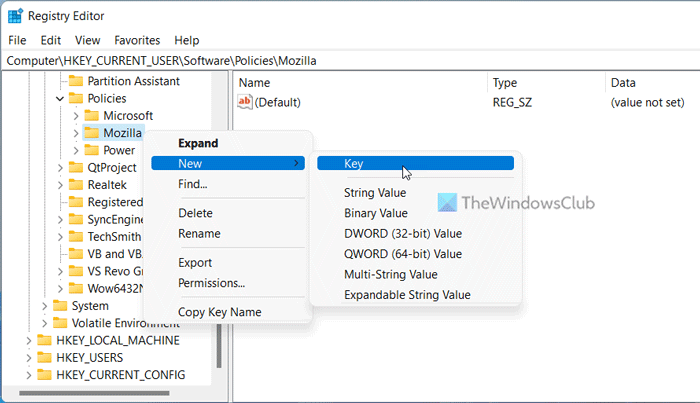This screenshot has width=700, height=403.
Task: Click the QtProject folder icon
Action: 76,167
